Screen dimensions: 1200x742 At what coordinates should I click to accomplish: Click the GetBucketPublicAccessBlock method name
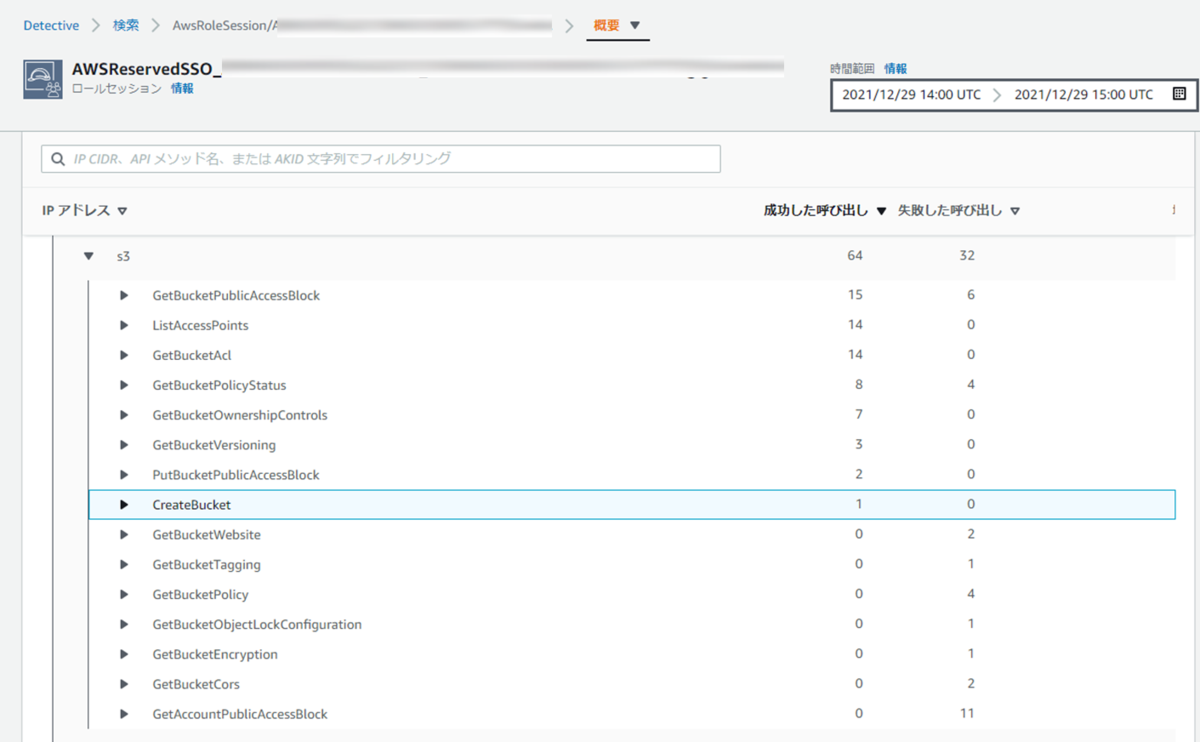click(236, 295)
